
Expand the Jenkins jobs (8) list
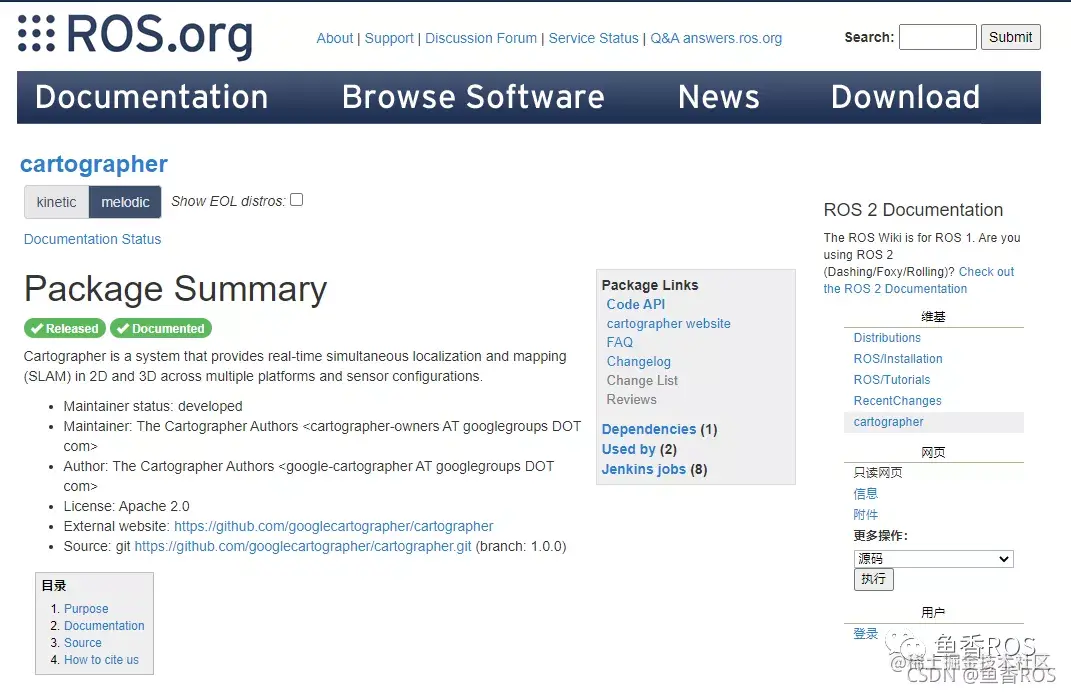pyautogui.click(x=654, y=469)
